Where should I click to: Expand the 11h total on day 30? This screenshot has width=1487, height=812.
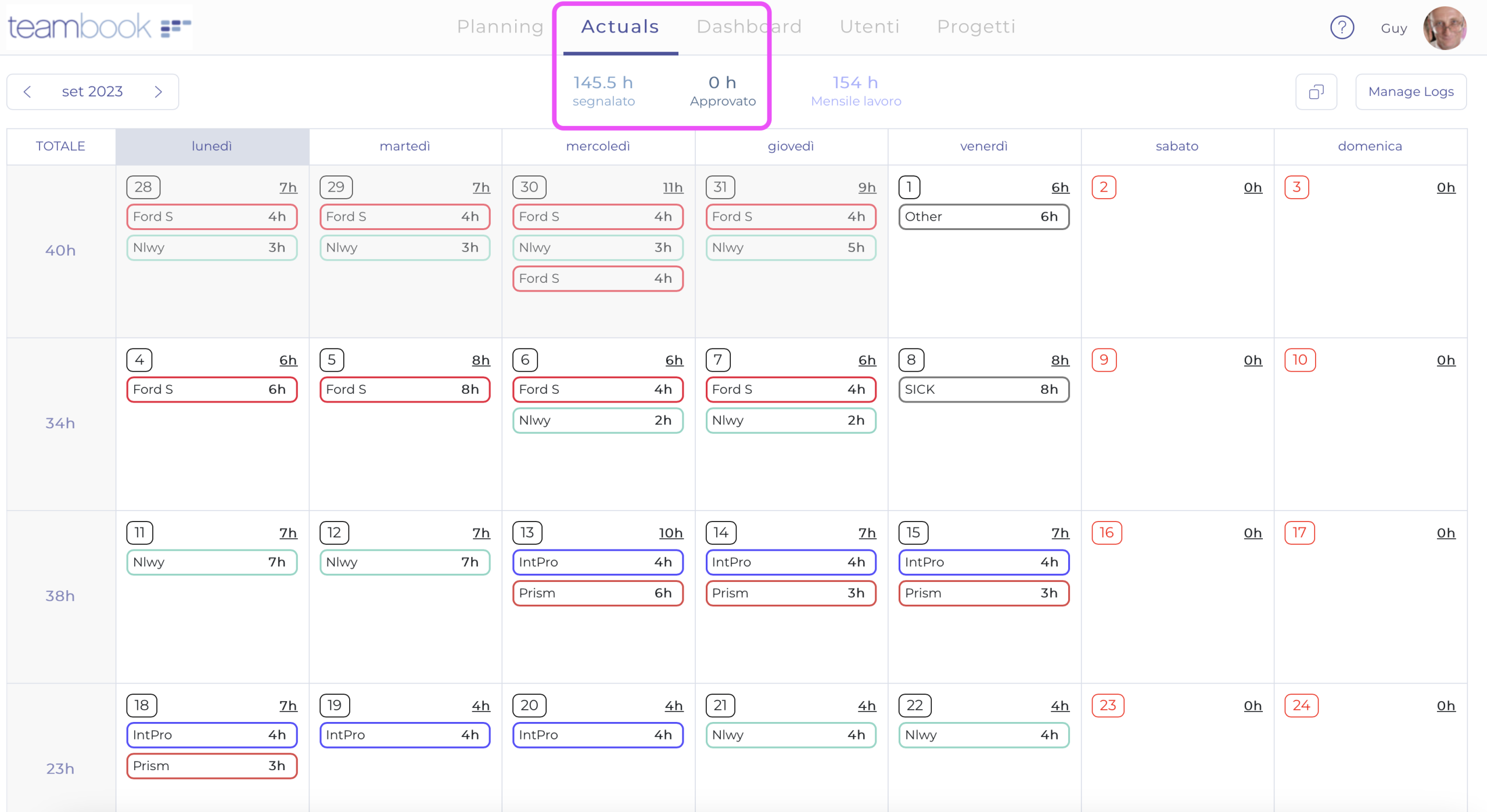(x=673, y=188)
